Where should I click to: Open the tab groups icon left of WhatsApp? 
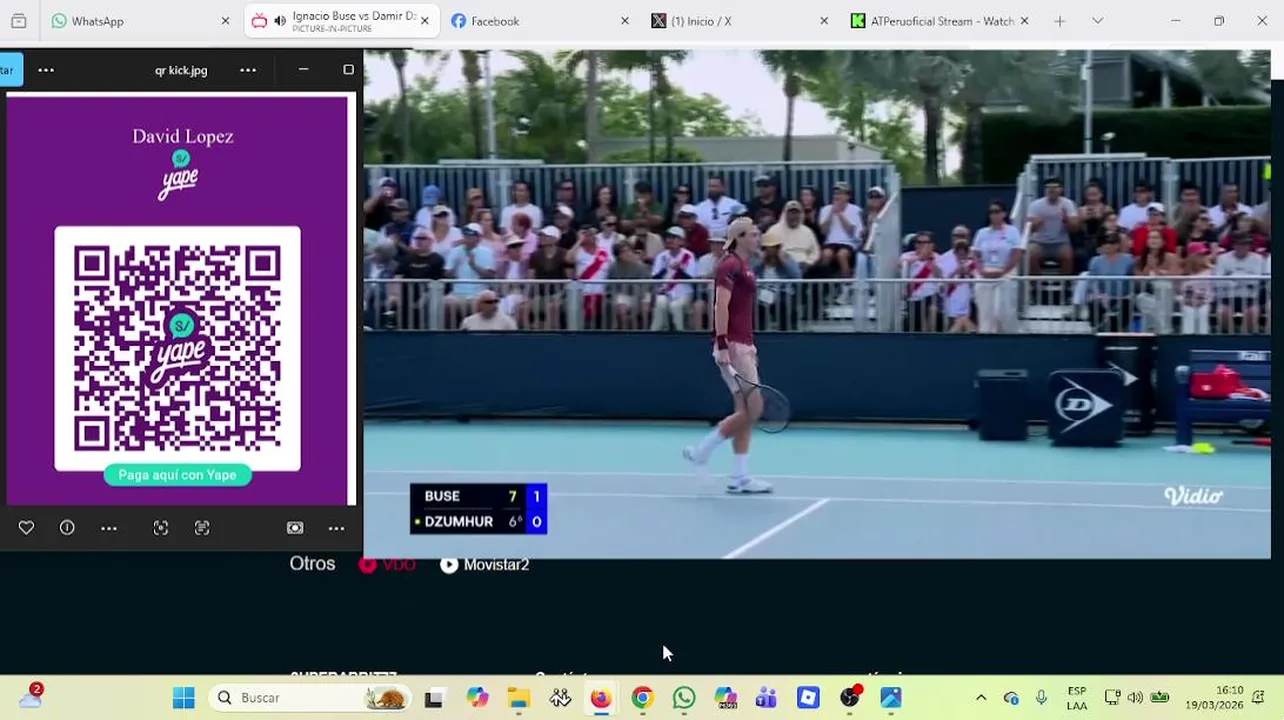18,21
